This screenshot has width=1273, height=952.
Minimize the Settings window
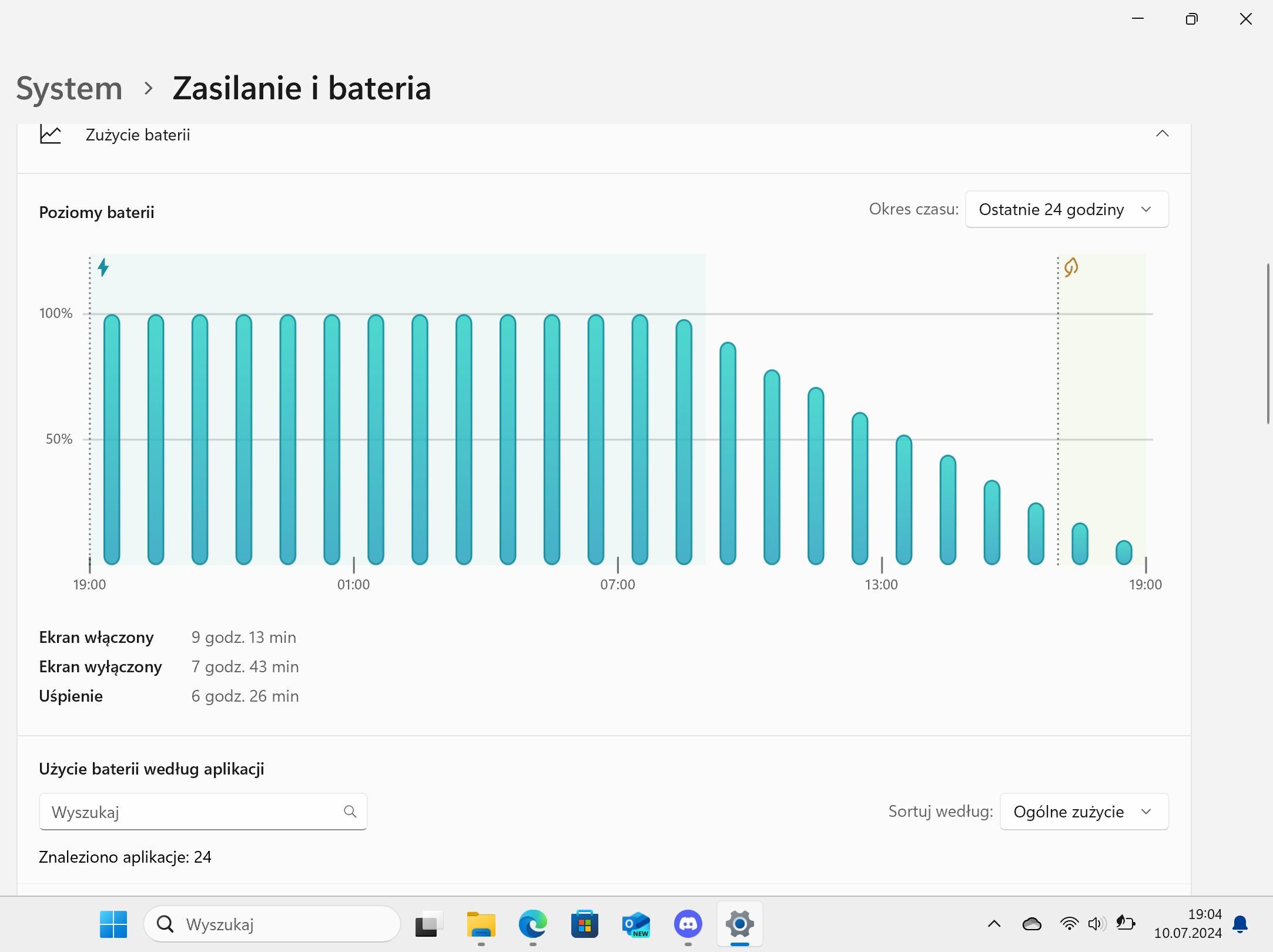pos(1138,19)
